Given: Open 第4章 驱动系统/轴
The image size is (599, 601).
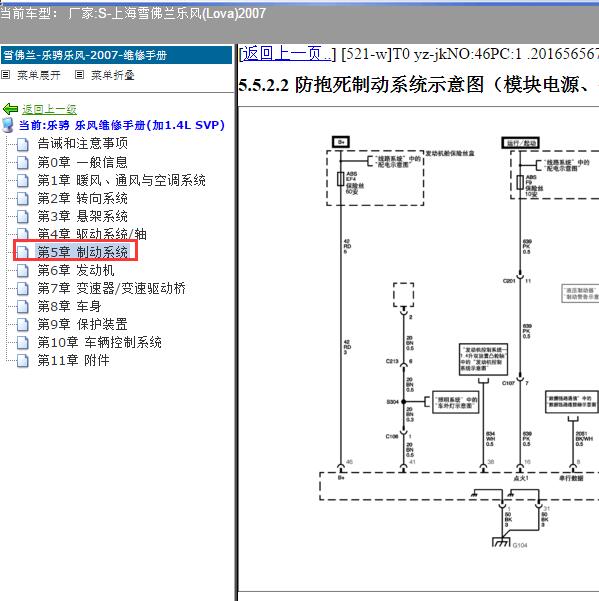Looking at the screenshot, I should pyautogui.click(x=92, y=233).
